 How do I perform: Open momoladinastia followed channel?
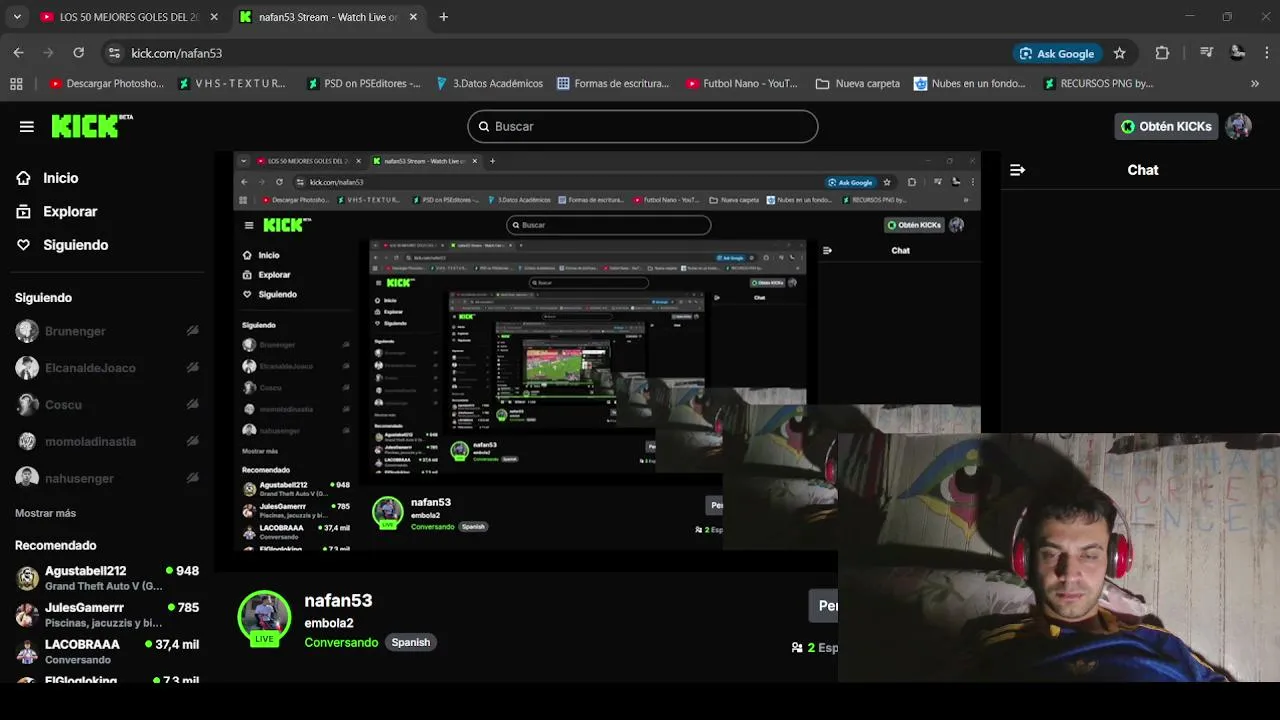point(108,441)
